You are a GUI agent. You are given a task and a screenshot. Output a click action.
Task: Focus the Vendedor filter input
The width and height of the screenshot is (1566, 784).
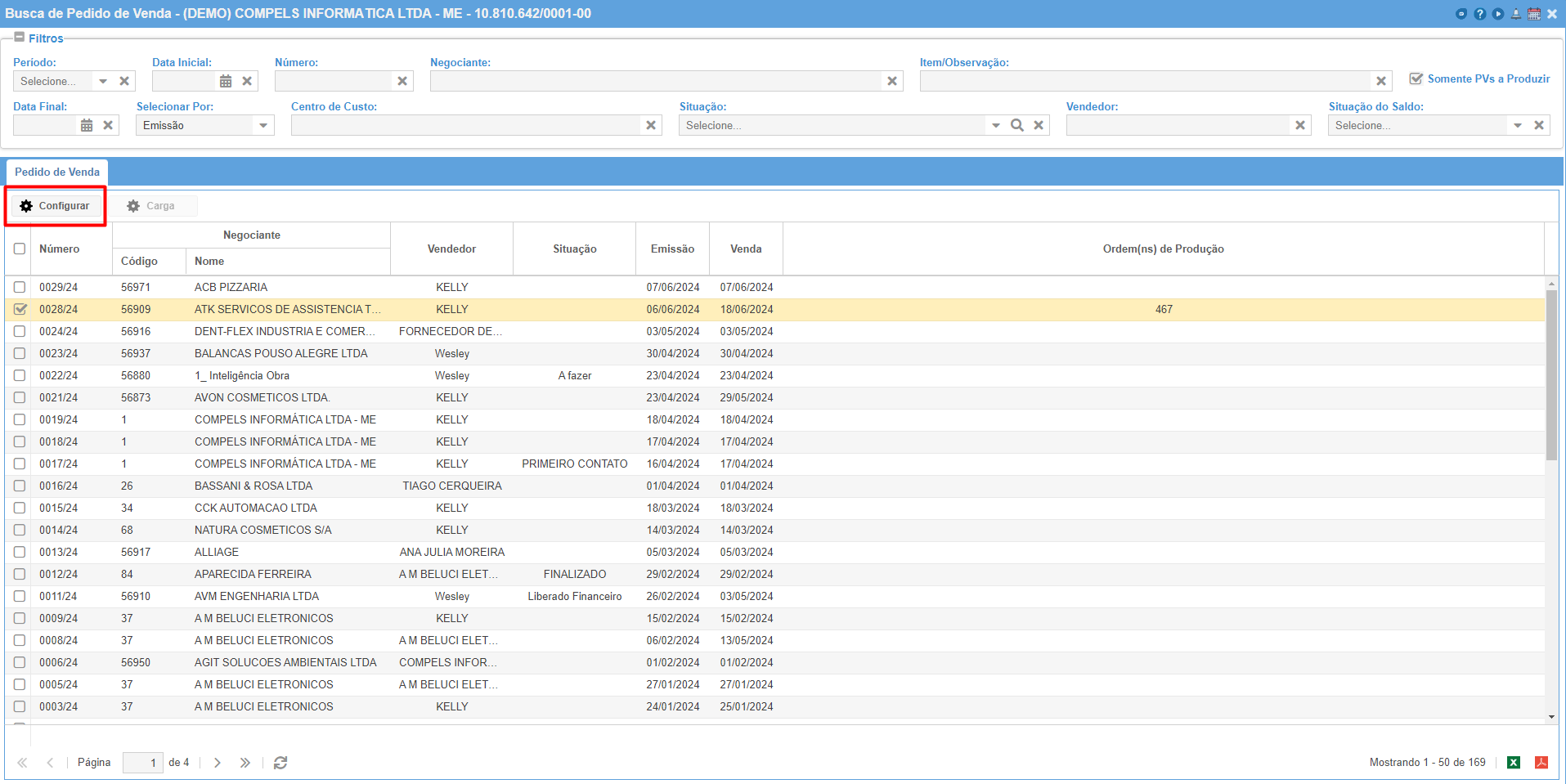pyautogui.click(x=1178, y=125)
